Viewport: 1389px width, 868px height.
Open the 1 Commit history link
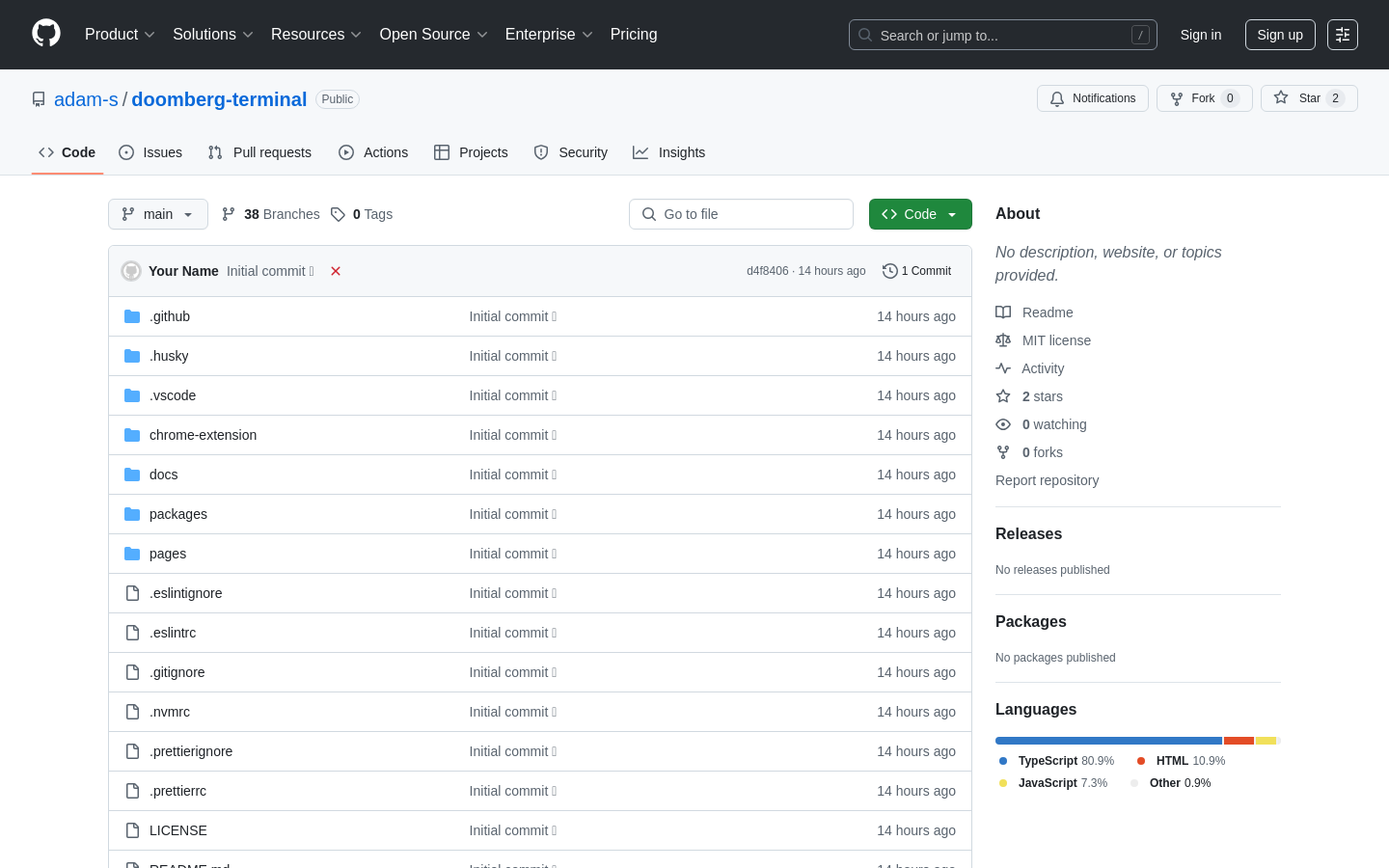(x=917, y=271)
